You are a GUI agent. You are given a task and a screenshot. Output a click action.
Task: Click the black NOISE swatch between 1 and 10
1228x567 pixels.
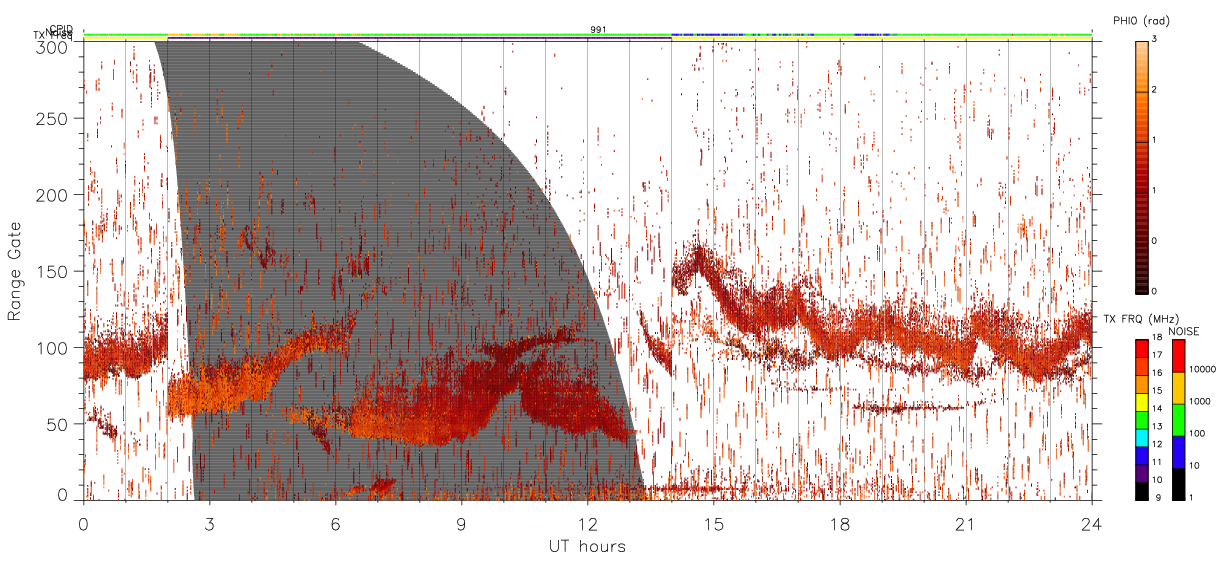coord(1179,484)
